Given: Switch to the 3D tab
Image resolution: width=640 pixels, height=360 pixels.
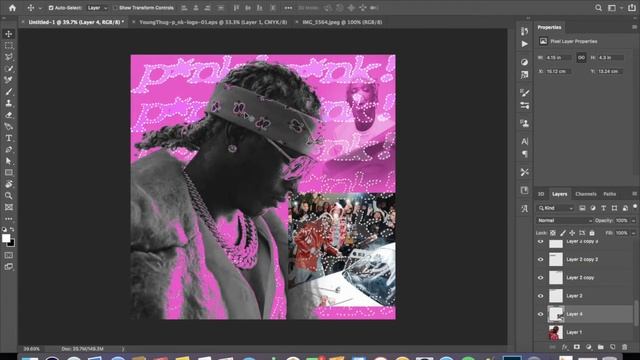Looking at the screenshot, I should point(541,194).
